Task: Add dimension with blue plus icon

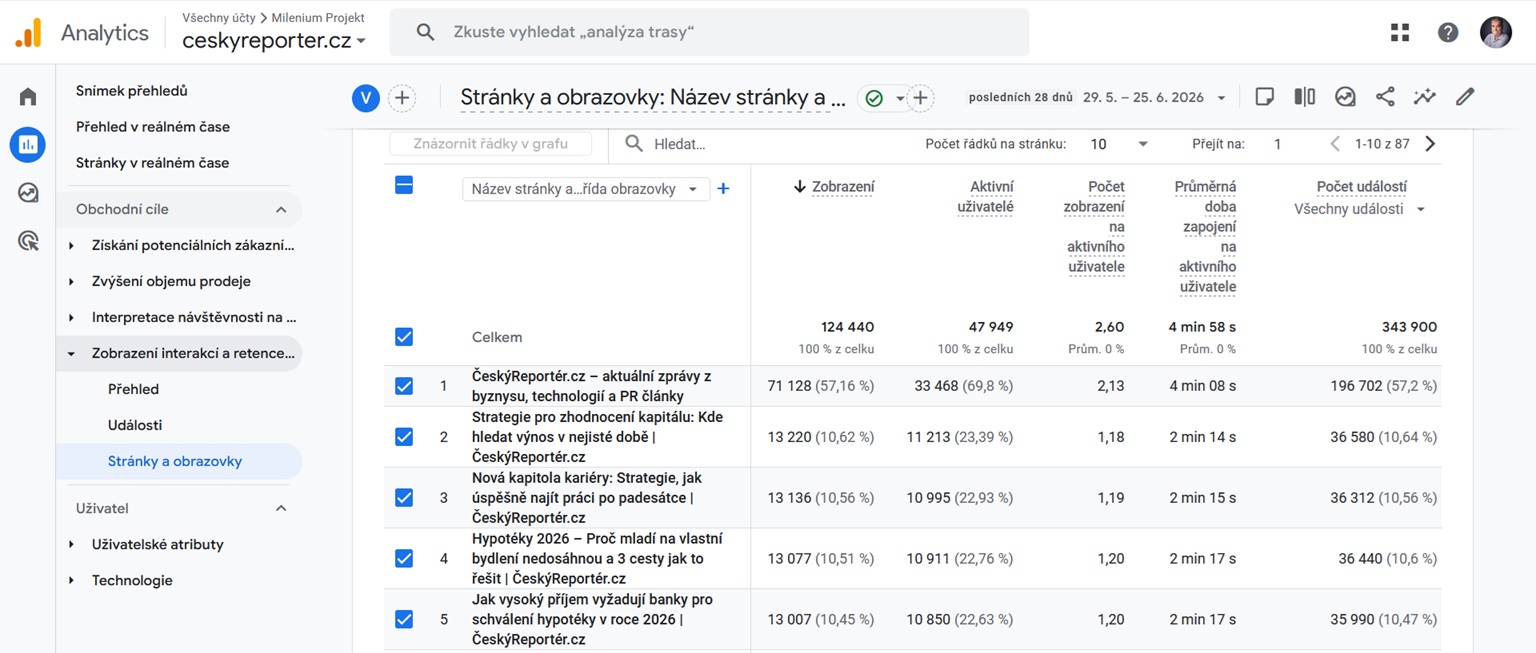Action: point(723,188)
